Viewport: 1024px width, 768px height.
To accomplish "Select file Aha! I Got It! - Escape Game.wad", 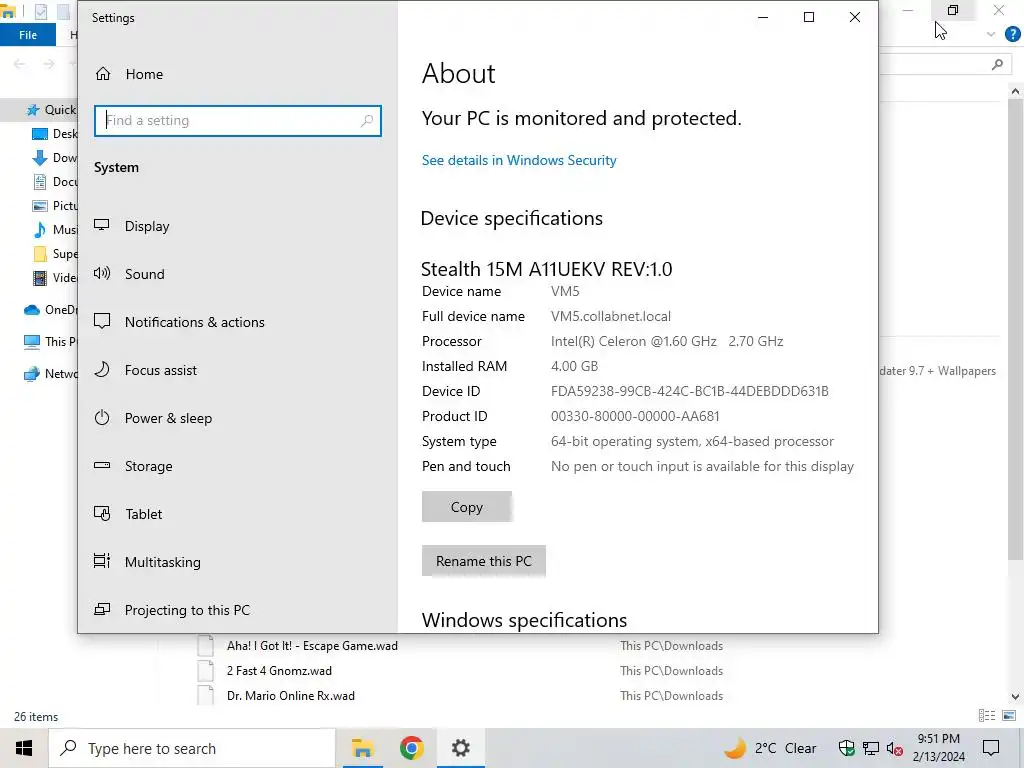I will [312, 646].
